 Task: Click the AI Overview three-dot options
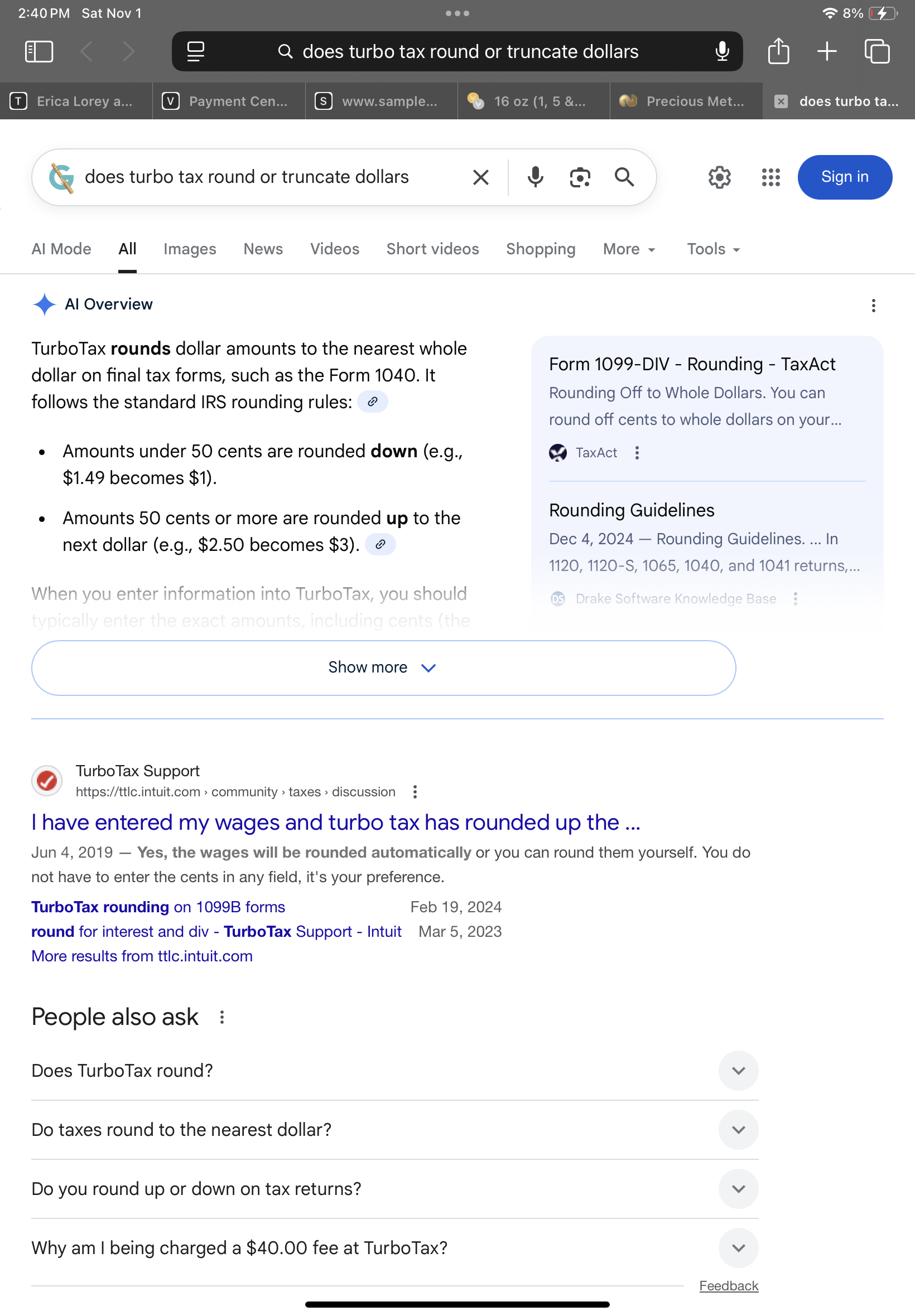[873, 306]
